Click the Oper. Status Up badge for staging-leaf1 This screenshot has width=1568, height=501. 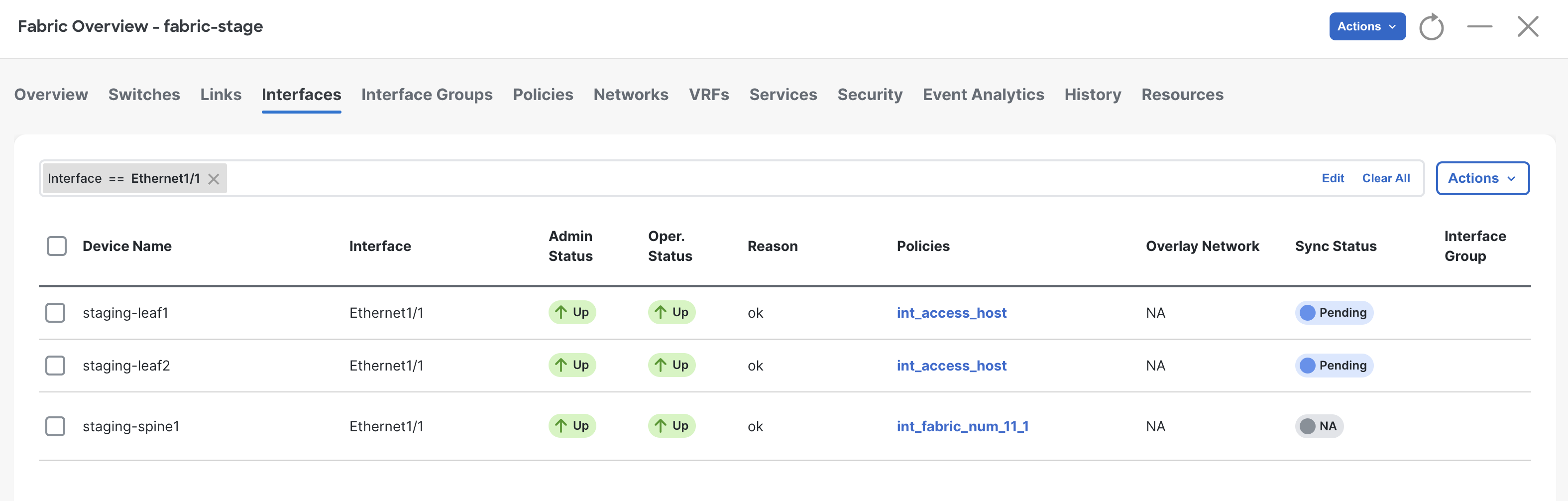[672, 312]
